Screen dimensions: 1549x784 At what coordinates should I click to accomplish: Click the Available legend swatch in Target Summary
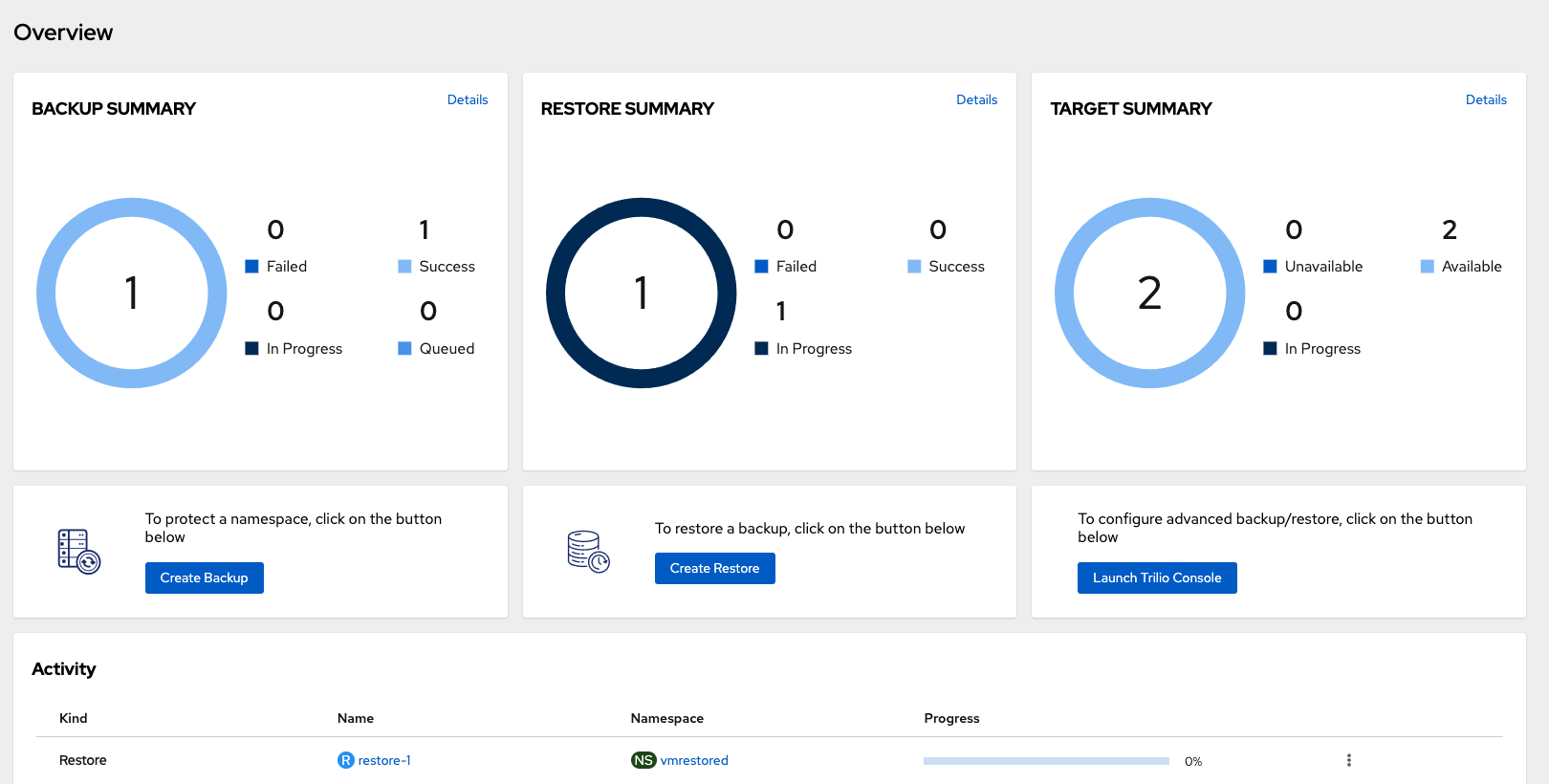tap(1427, 267)
